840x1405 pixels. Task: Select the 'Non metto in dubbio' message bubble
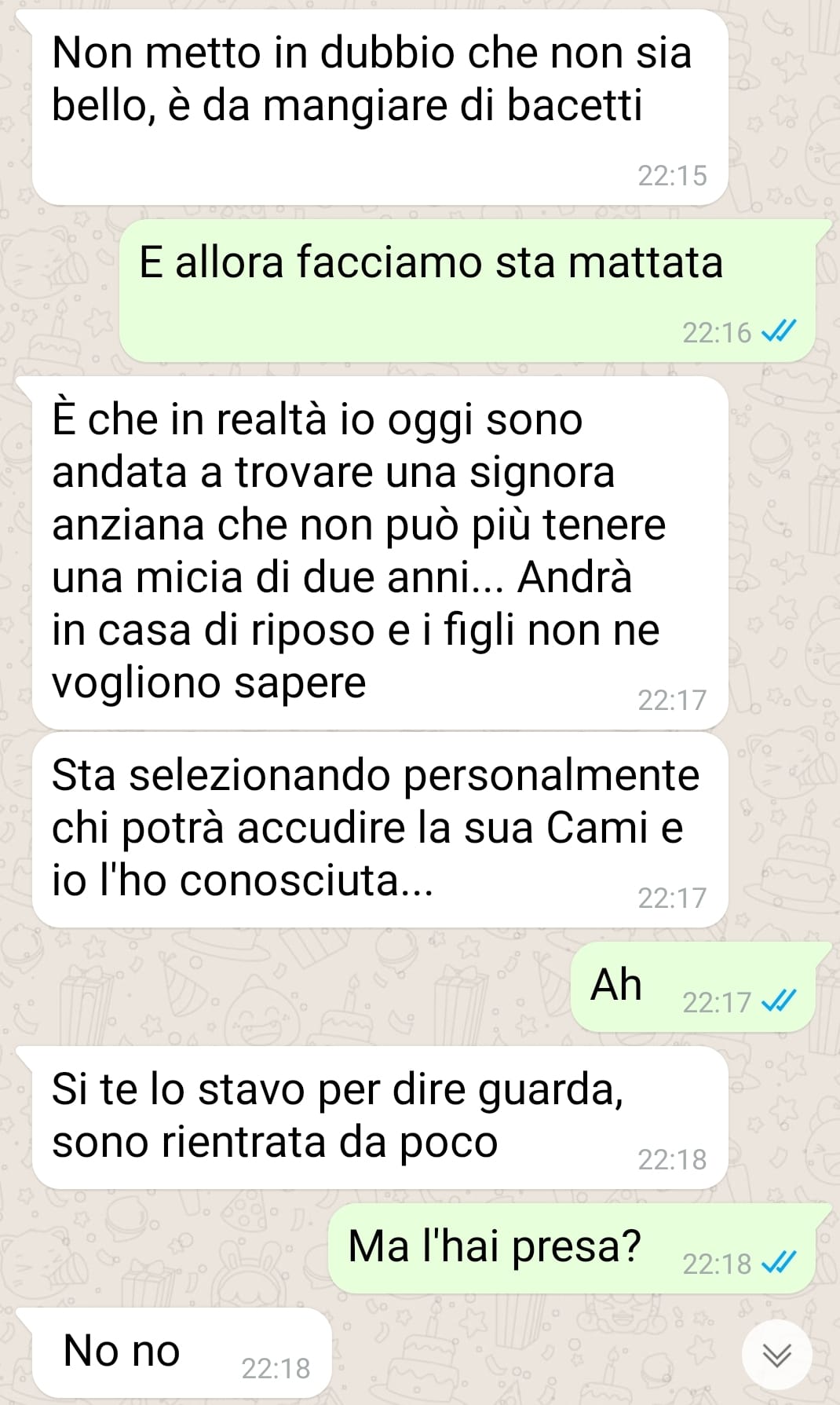[380, 108]
